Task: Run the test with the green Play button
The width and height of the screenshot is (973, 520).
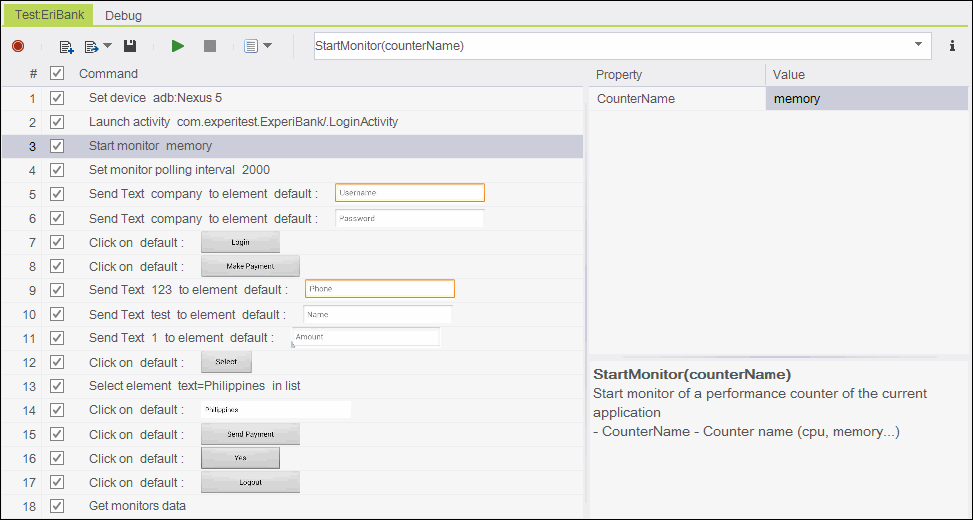Action: click(x=178, y=46)
